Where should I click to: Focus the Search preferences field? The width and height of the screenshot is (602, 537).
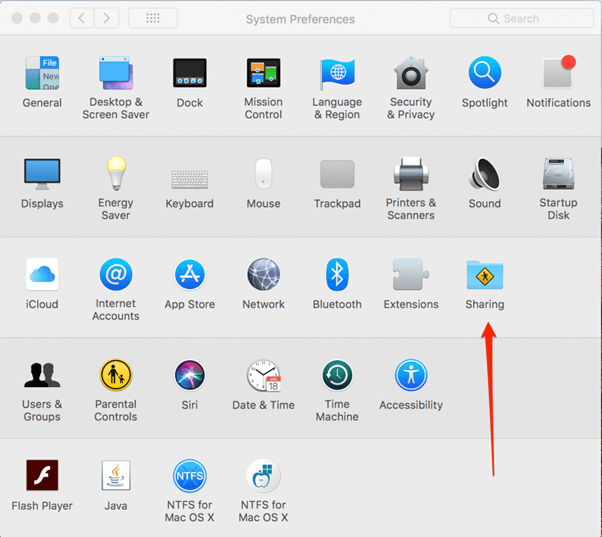pyautogui.click(x=521, y=18)
